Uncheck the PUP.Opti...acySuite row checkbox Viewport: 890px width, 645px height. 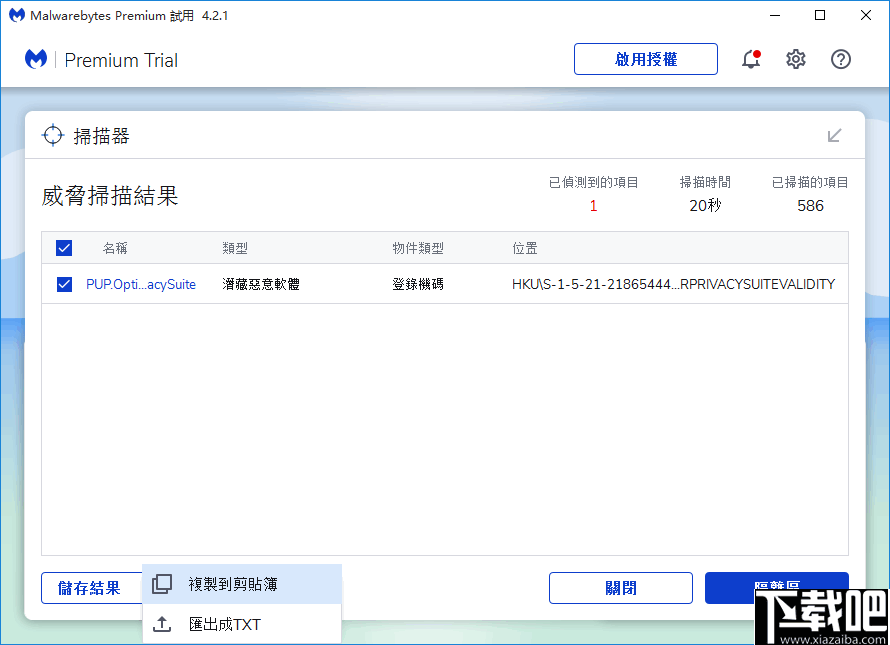click(x=64, y=284)
